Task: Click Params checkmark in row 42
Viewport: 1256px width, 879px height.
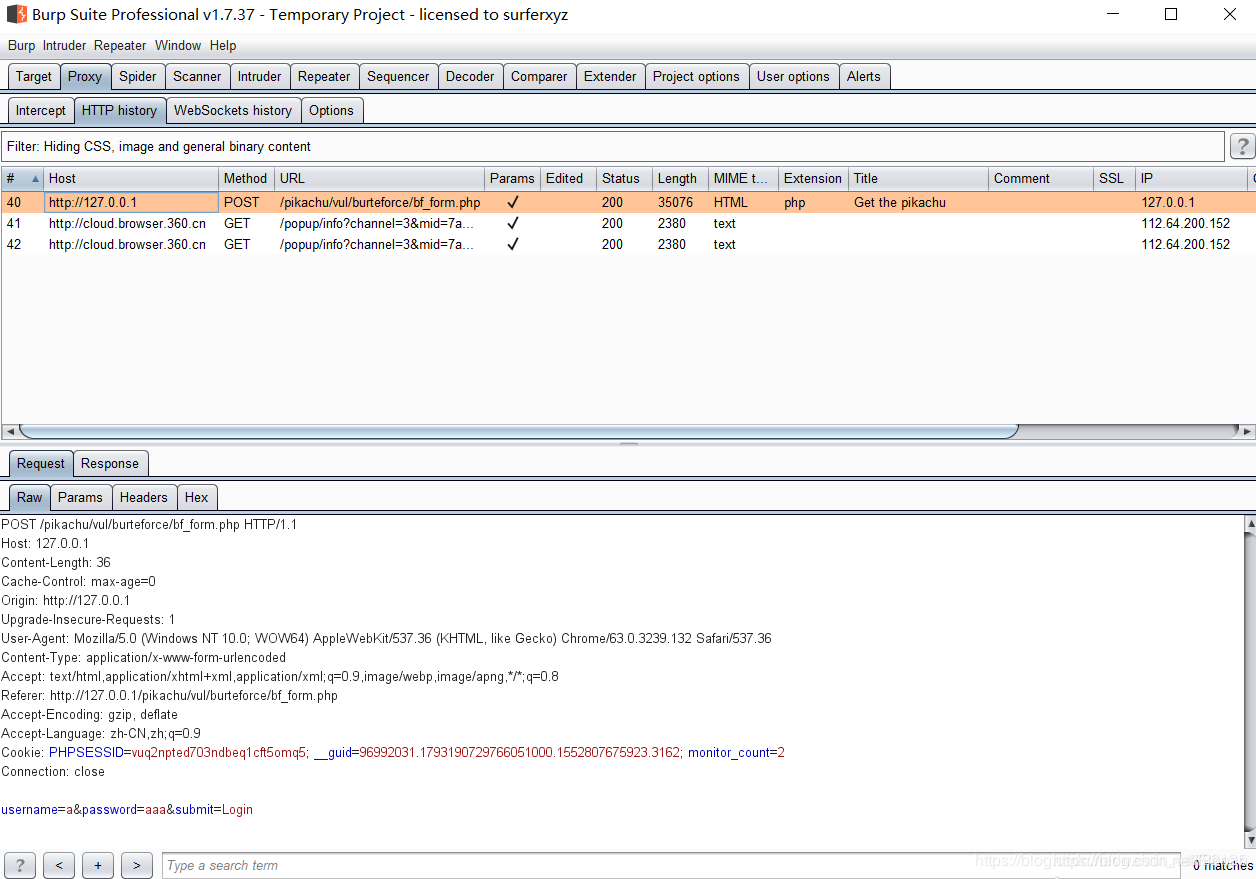Action: tap(512, 244)
